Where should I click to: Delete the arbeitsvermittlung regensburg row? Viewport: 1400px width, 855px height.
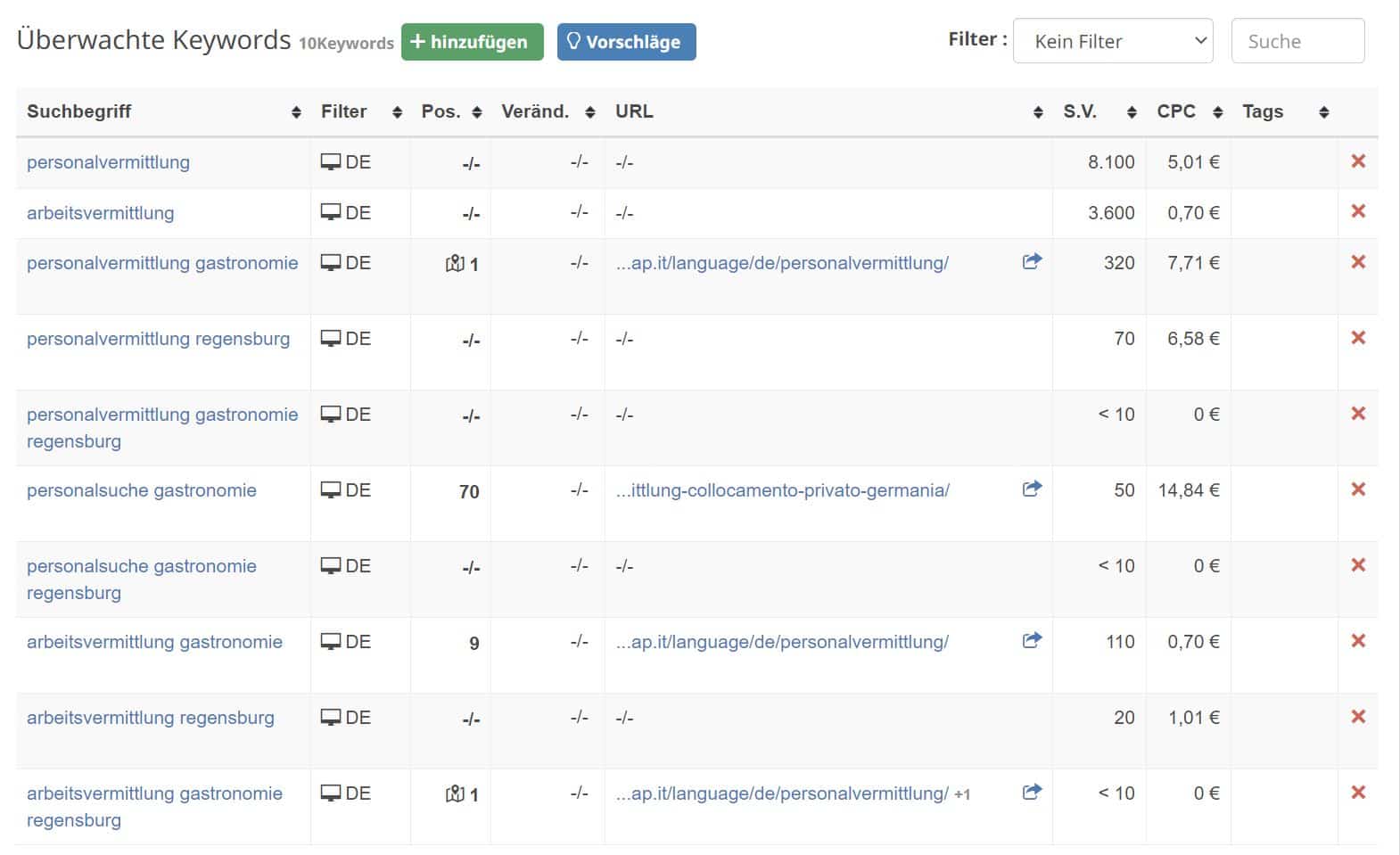[x=1358, y=717]
